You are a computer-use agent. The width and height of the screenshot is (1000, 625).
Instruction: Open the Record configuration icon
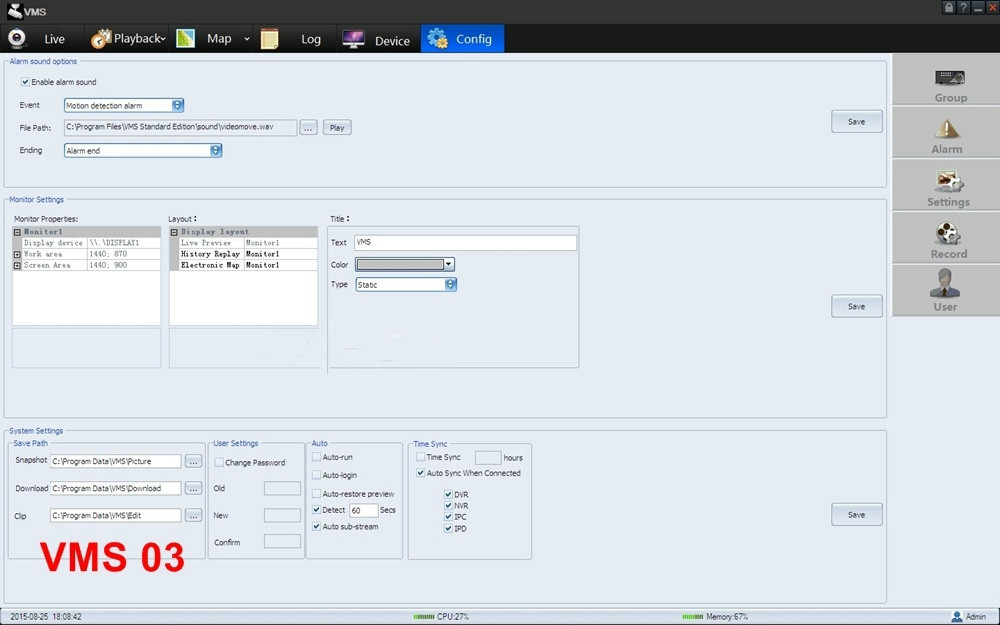click(x=948, y=234)
